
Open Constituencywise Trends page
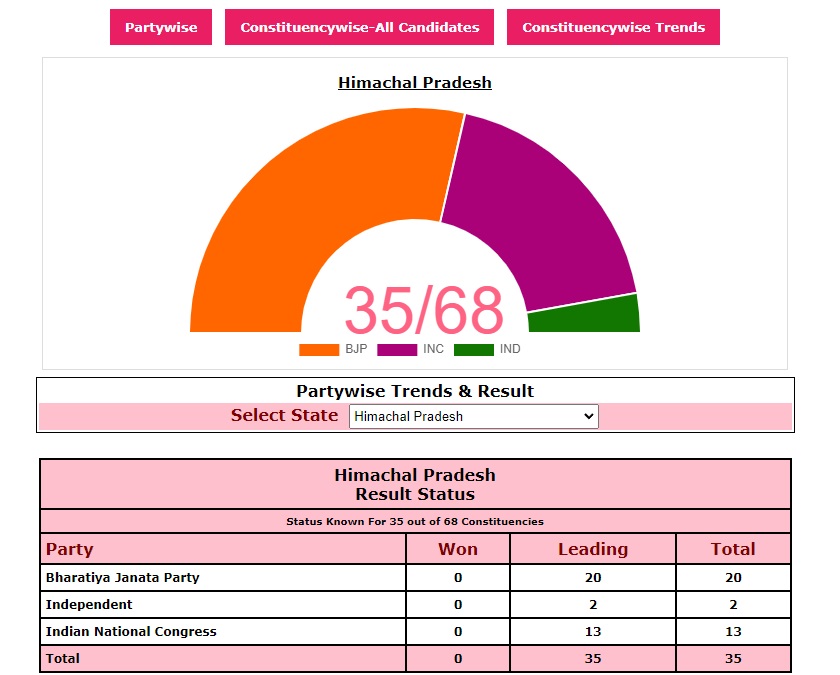613,28
